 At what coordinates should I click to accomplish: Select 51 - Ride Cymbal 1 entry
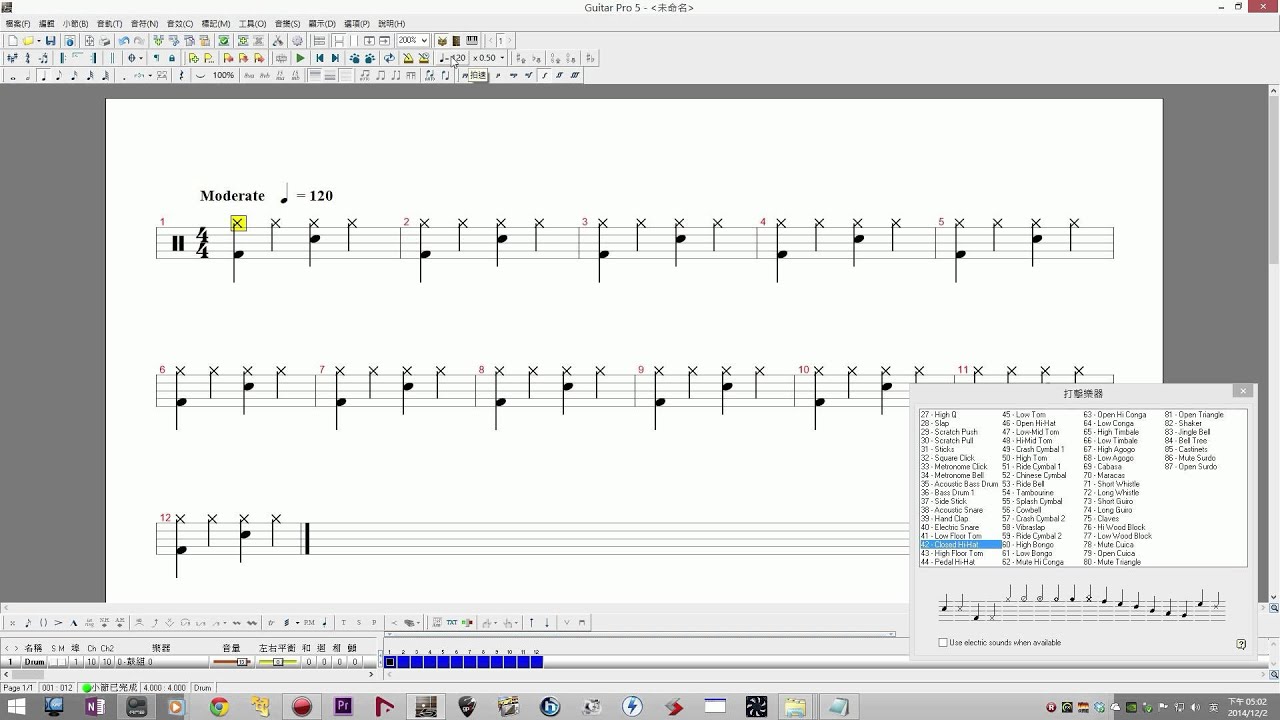pyautogui.click(x=1032, y=466)
